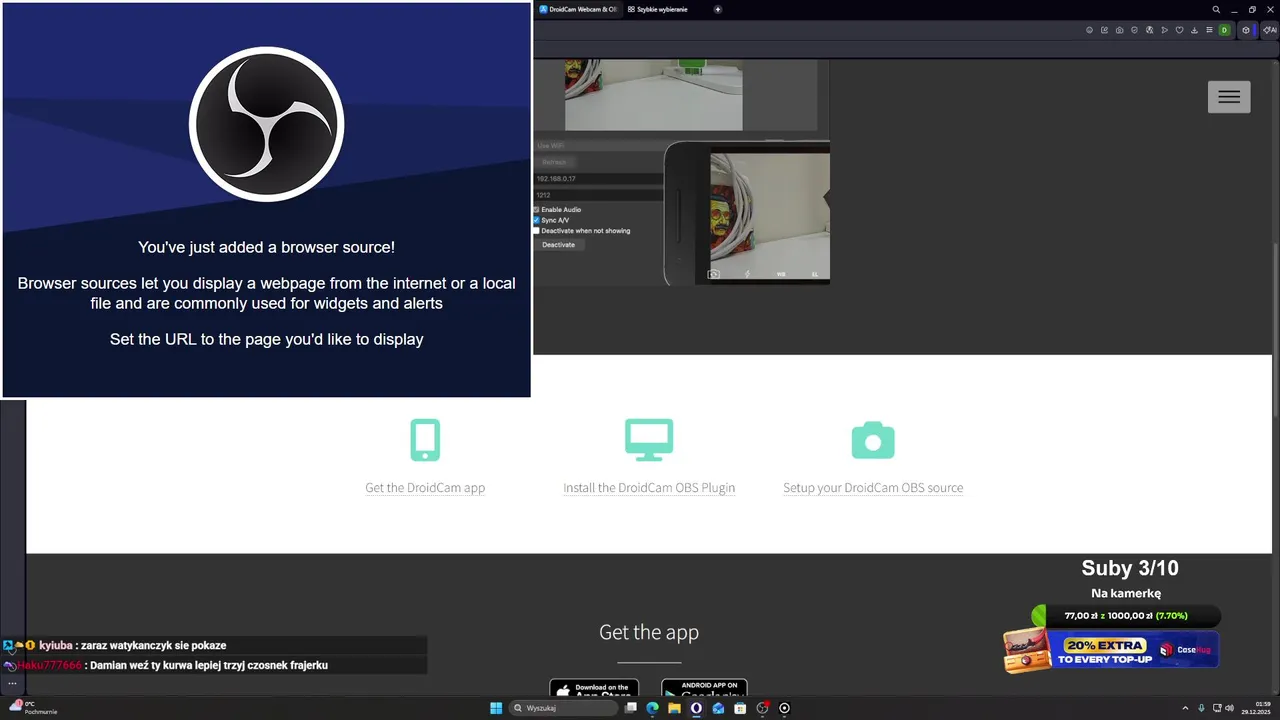The width and height of the screenshot is (1280, 720).
Task: Click the phone icon above Get the DroidCam app
Action: click(425, 440)
